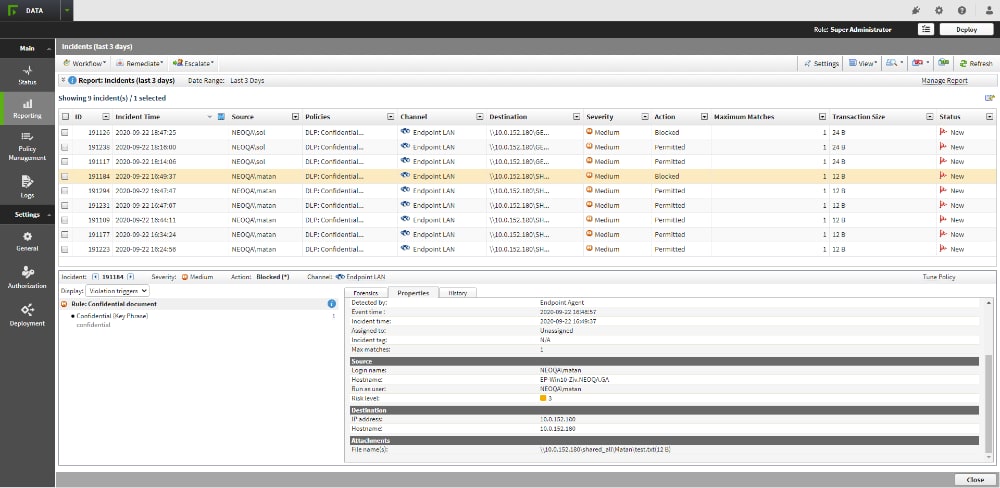Screen dimensions: 1000x488
Task: Open the Logs section
Action: (27, 187)
